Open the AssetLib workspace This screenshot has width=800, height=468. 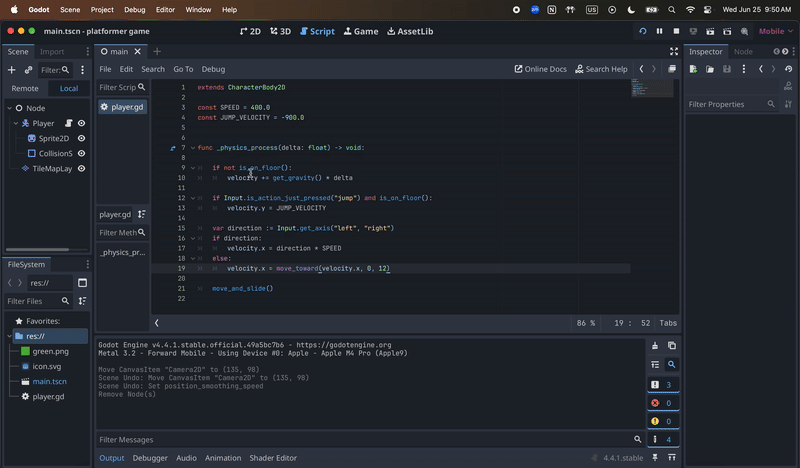click(x=410, y=31)
